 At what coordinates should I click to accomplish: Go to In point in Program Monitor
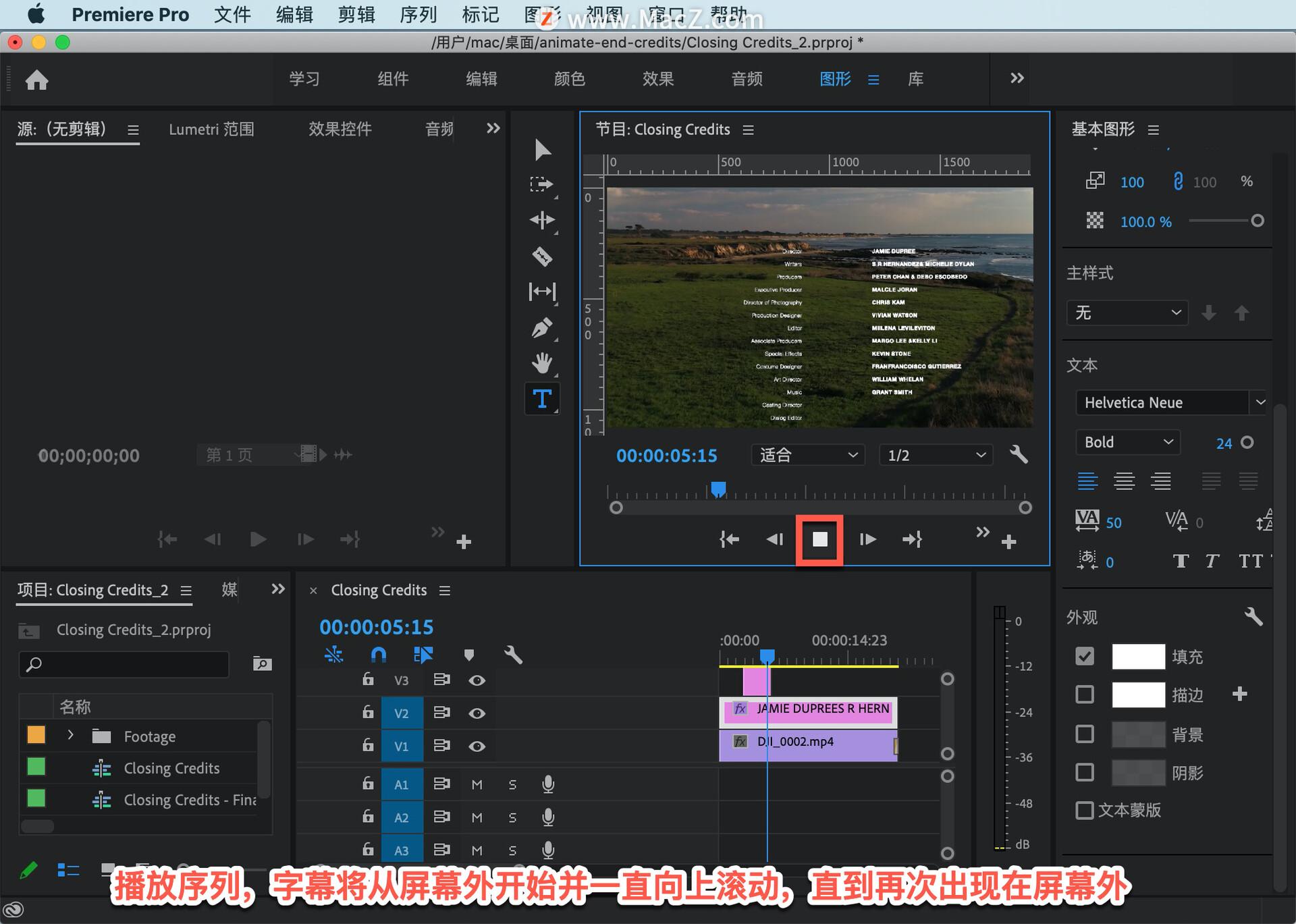pyautogui.click(x=729, y=539)
